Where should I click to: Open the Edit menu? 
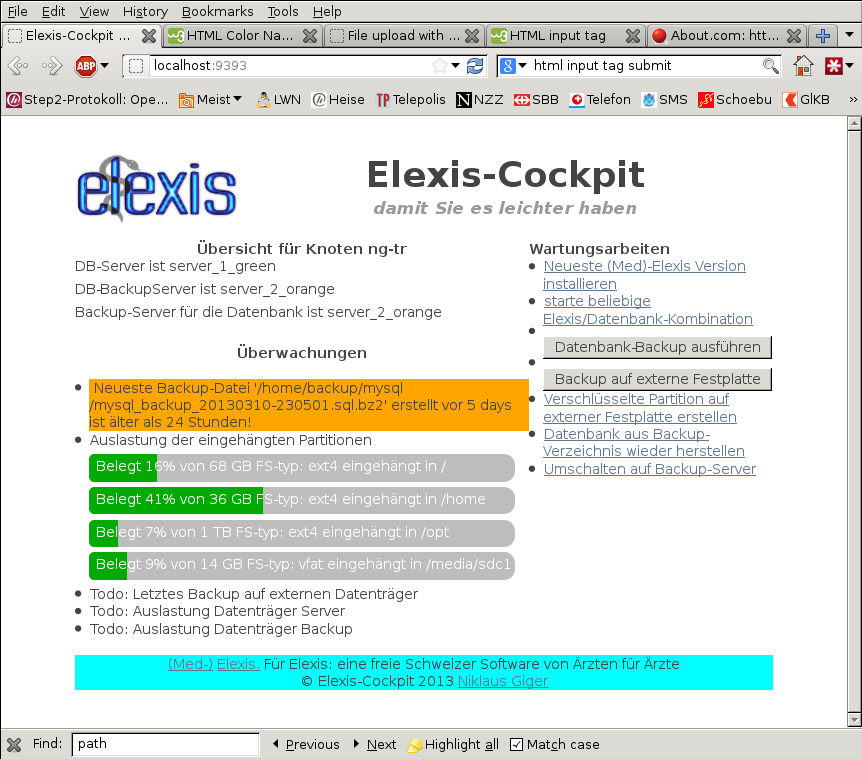pos(53,12)
